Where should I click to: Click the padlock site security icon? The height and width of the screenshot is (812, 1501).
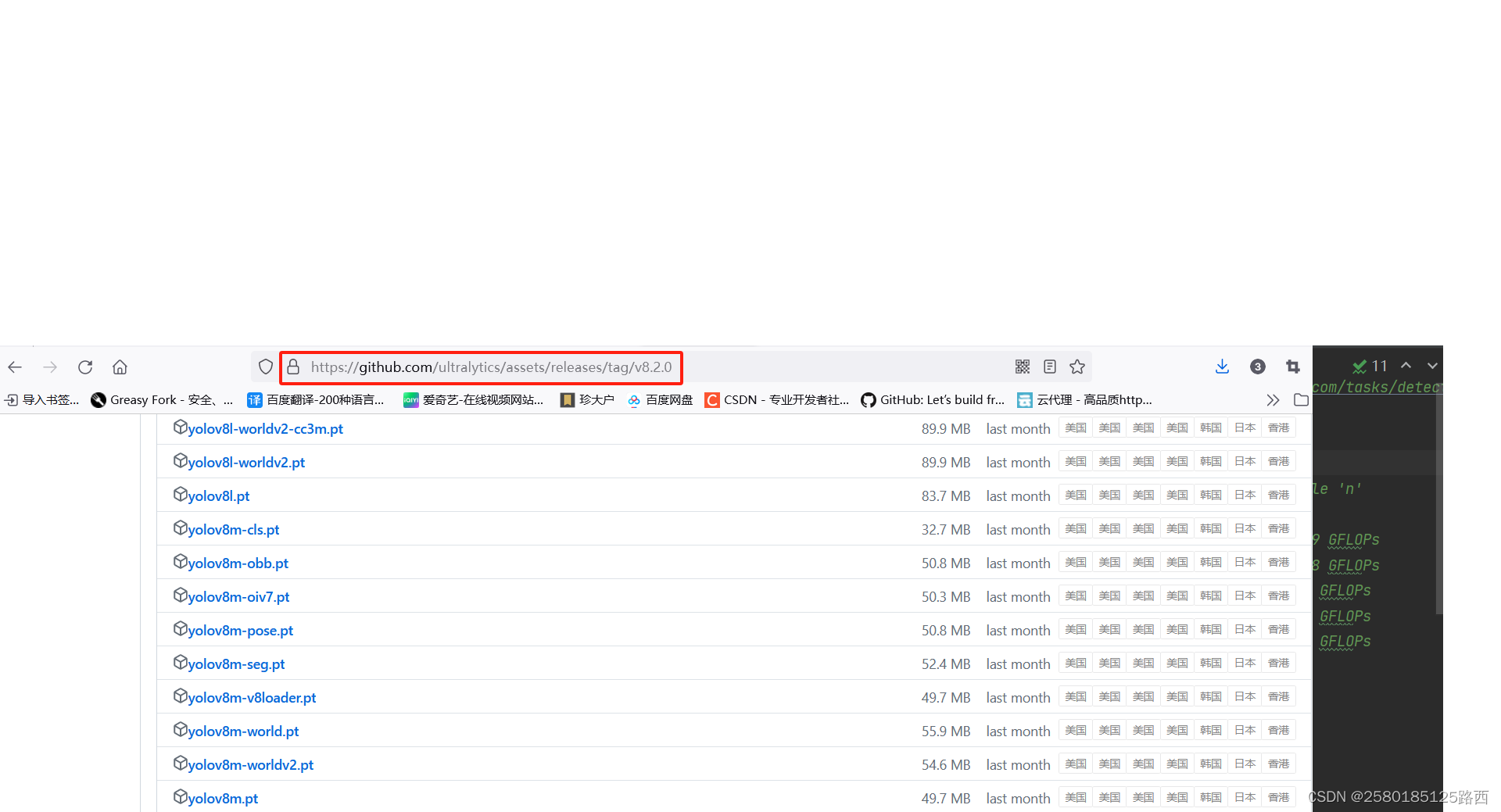293,367
